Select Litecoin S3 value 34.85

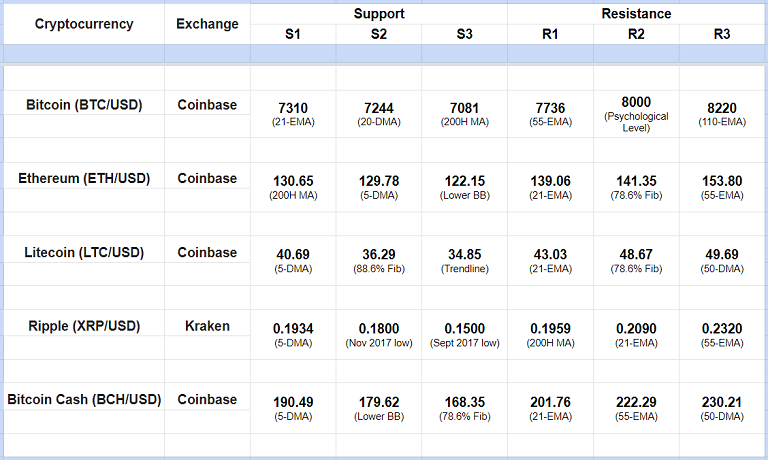[x=464, y=254]
